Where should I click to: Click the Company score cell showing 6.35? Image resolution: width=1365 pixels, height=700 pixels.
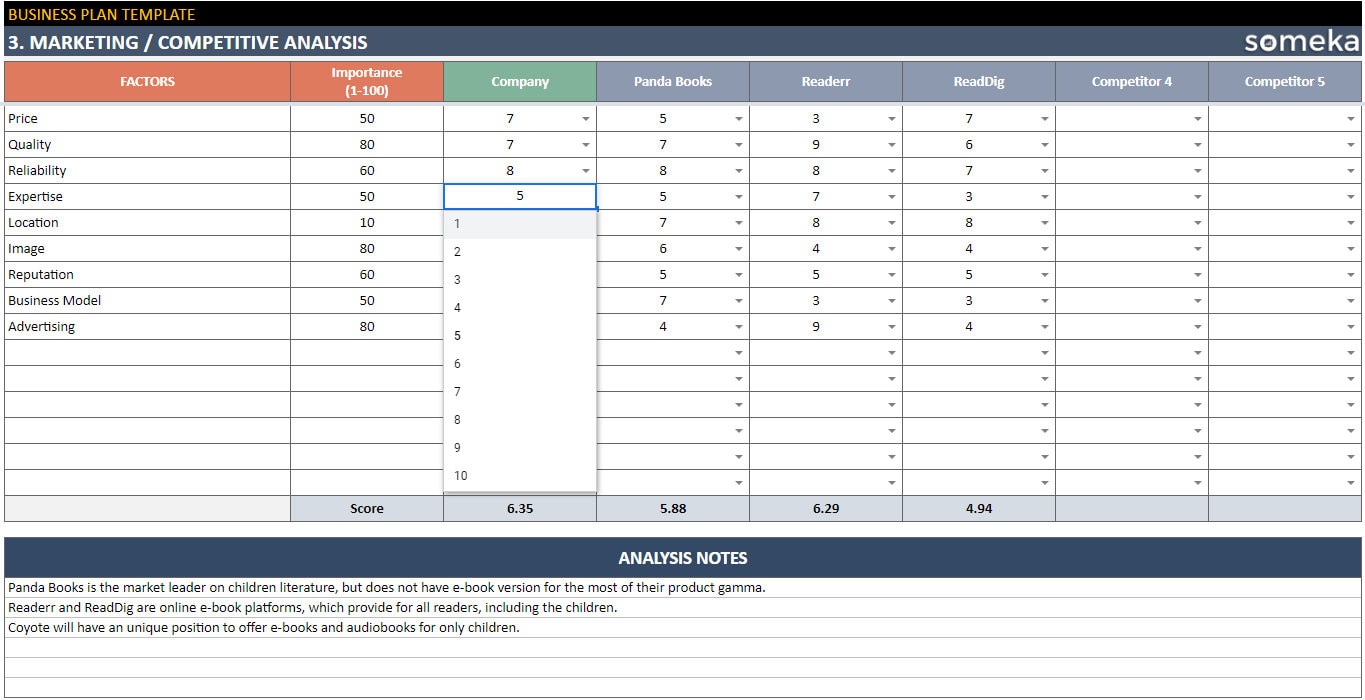pyautogui.click(x=519, y=508)
